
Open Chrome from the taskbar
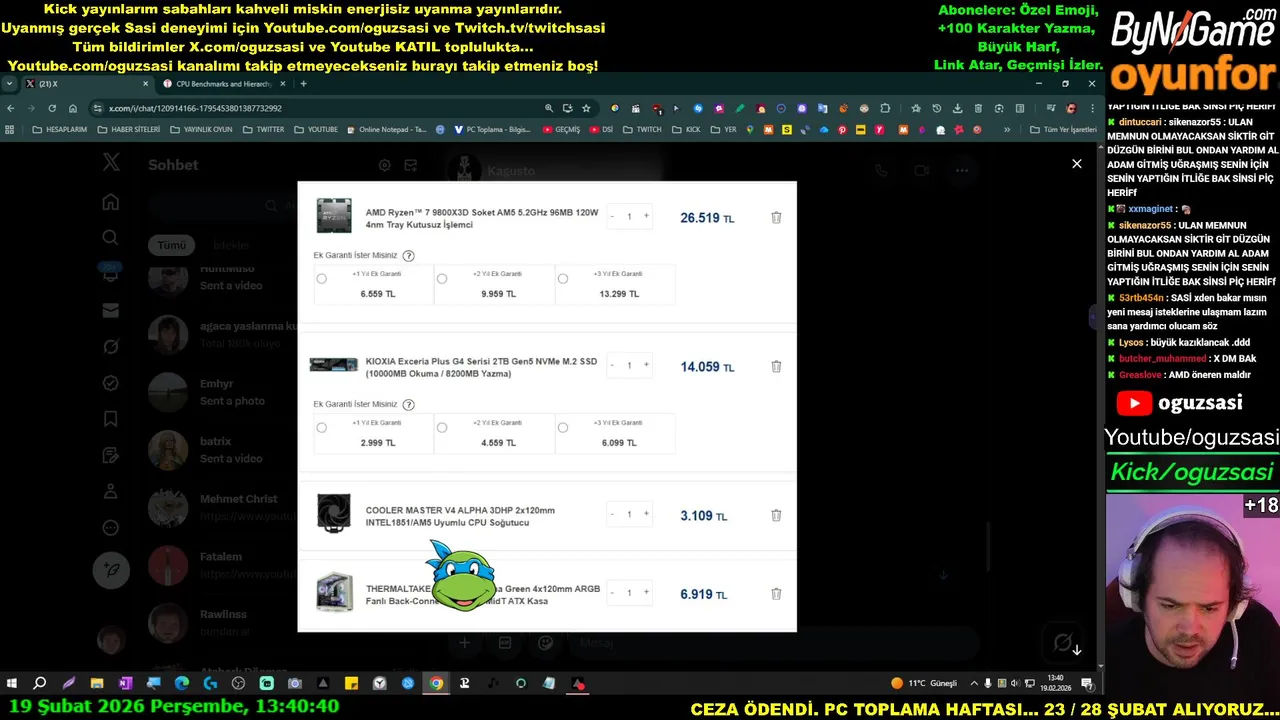[436, 683]
